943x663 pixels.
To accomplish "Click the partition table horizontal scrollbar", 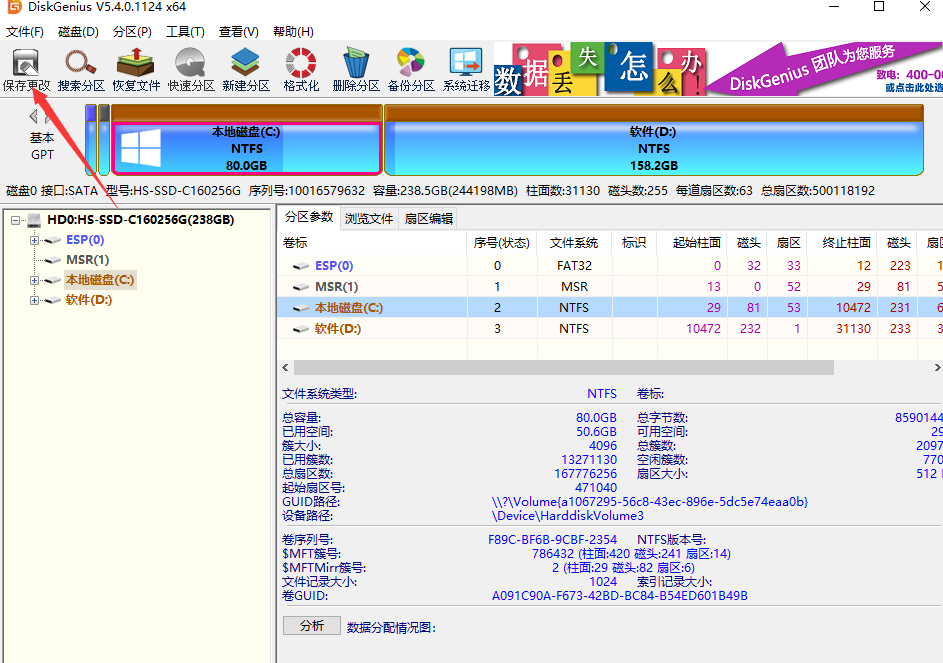I will [560, 368].
